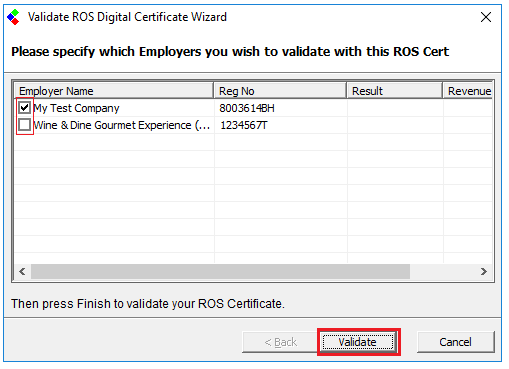Viewport: 509px width, 369px height.
Task: Click registration number 1234567T cell
Action: pos(244,125)
